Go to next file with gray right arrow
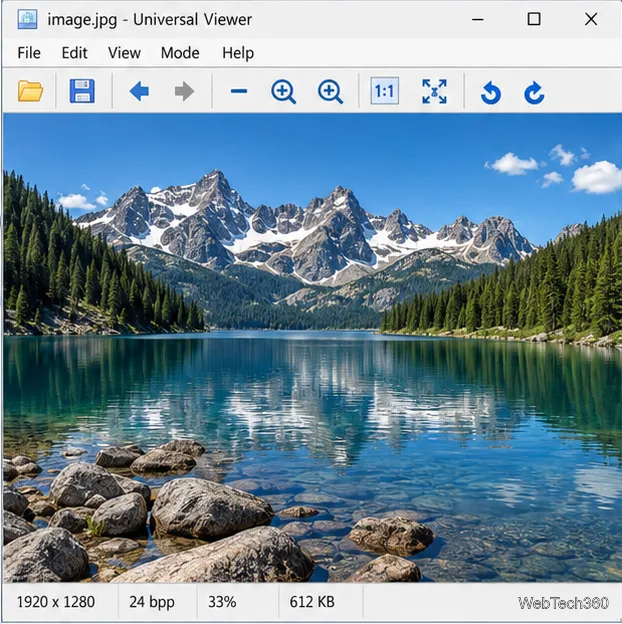 [x=184, y=92]
